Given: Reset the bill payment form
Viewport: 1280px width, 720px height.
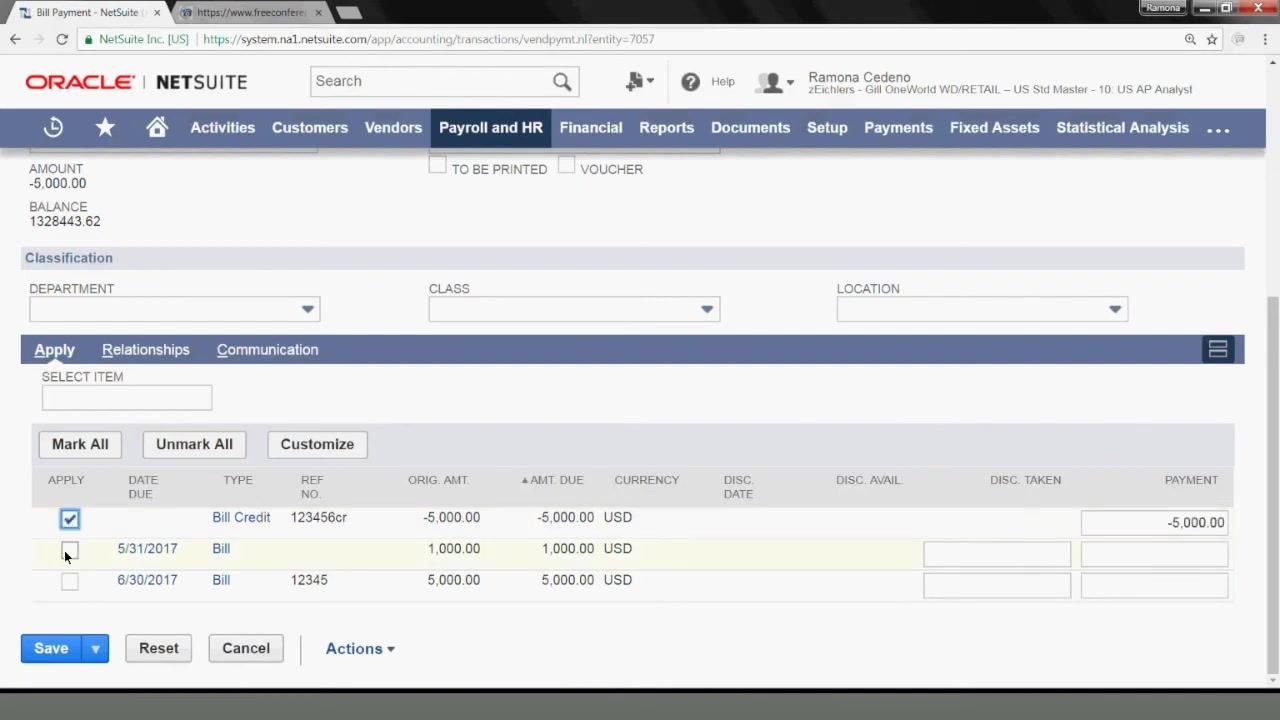Looking at the screenshot, I should (159, 648).
